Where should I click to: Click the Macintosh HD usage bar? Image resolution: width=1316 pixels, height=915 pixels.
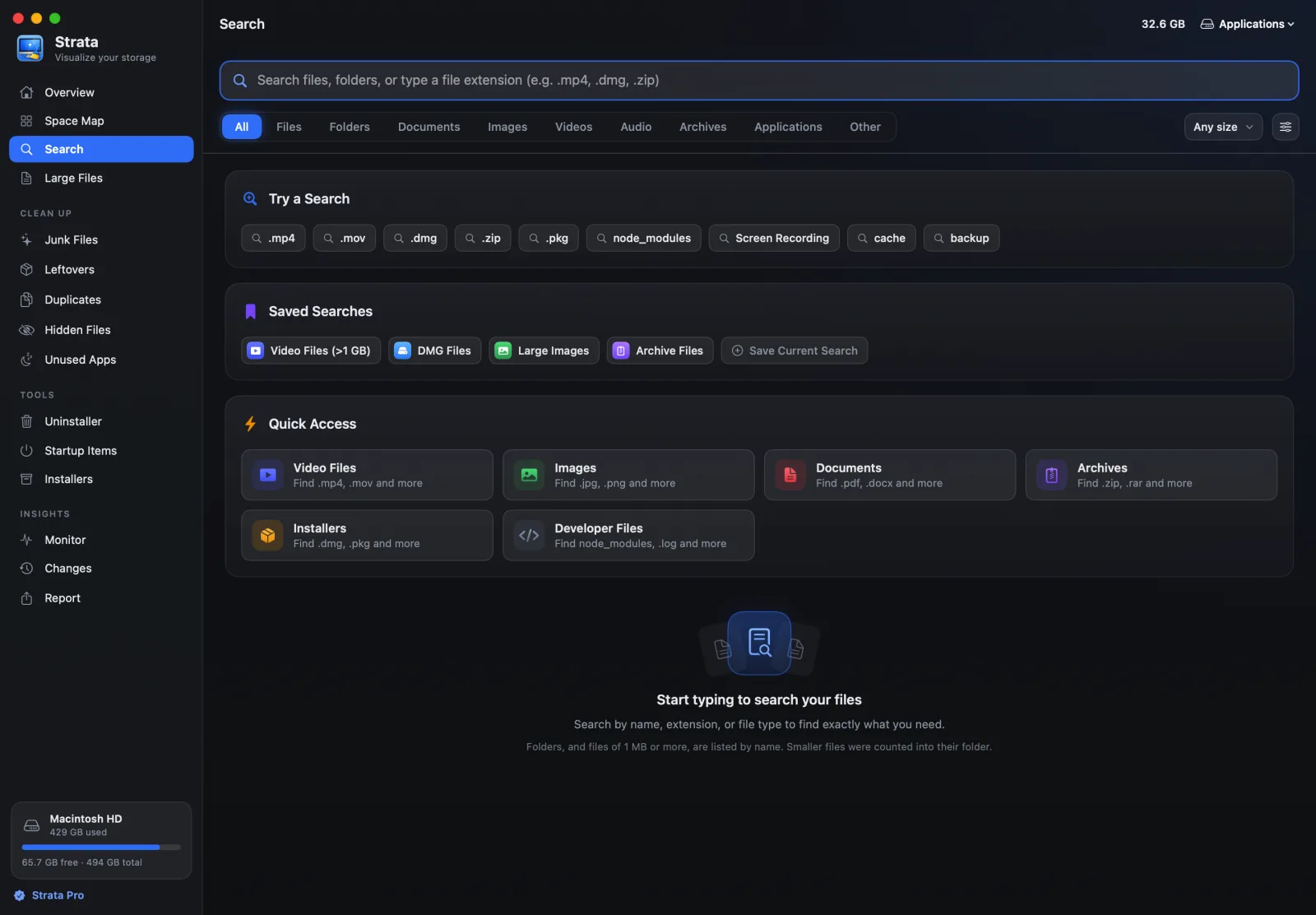click(101, 847)
